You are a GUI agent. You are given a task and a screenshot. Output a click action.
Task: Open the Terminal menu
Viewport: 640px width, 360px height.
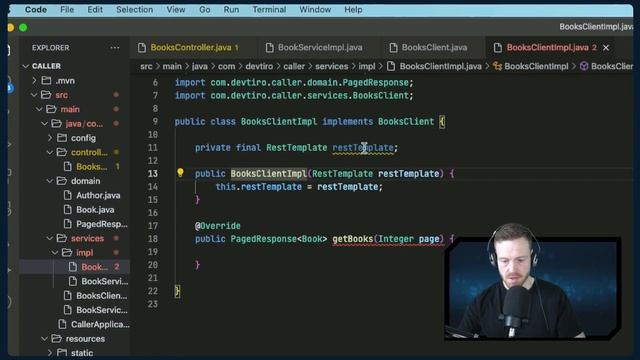tap(269, 9)
